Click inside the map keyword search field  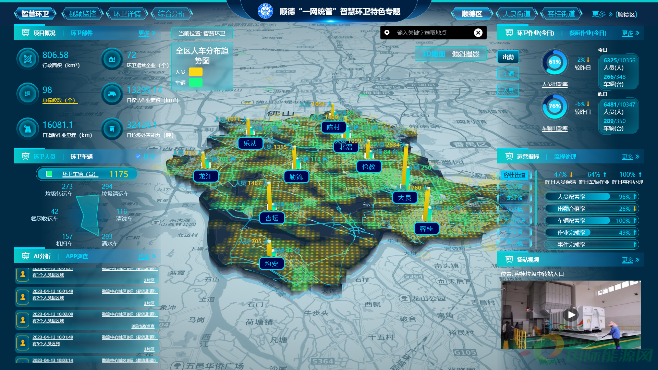pyautogui.click(x=432, y=33)
